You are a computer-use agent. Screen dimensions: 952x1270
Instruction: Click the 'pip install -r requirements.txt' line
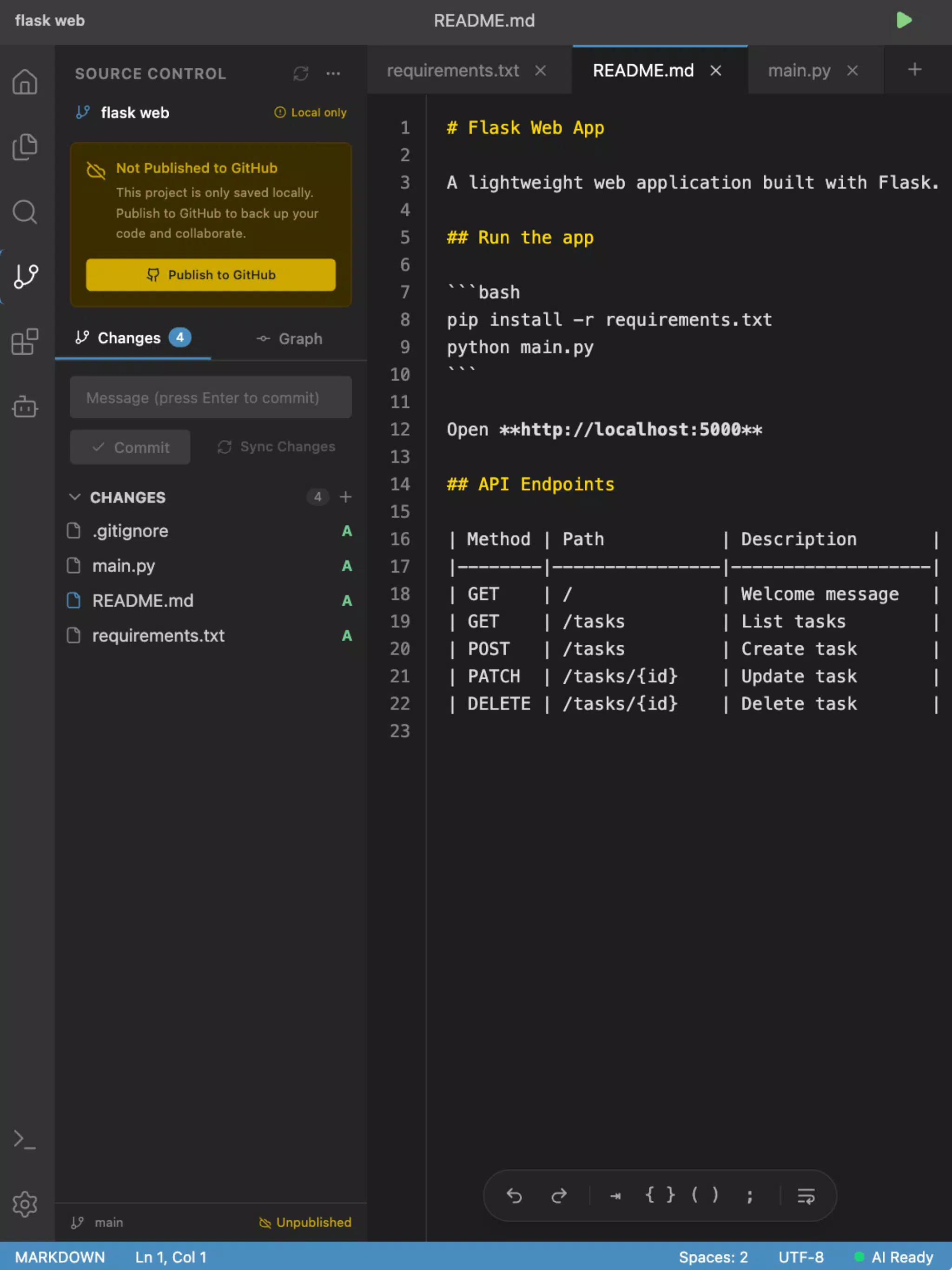[609, 319]
